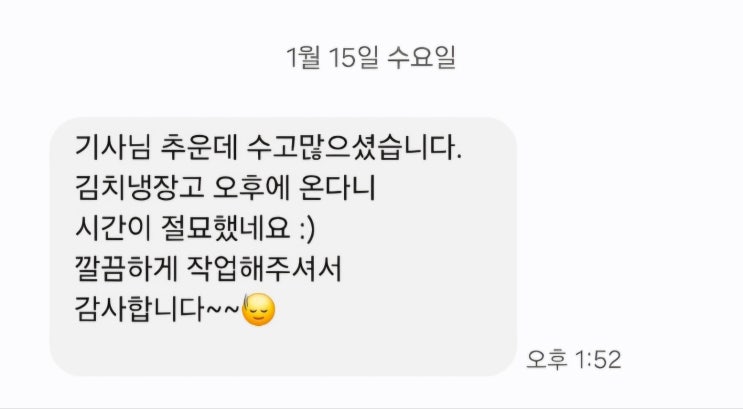The height and width of the screenshot is (409, 743).
Task: Click the word 온다니 in the message
Action: click(x=337, y=187)
